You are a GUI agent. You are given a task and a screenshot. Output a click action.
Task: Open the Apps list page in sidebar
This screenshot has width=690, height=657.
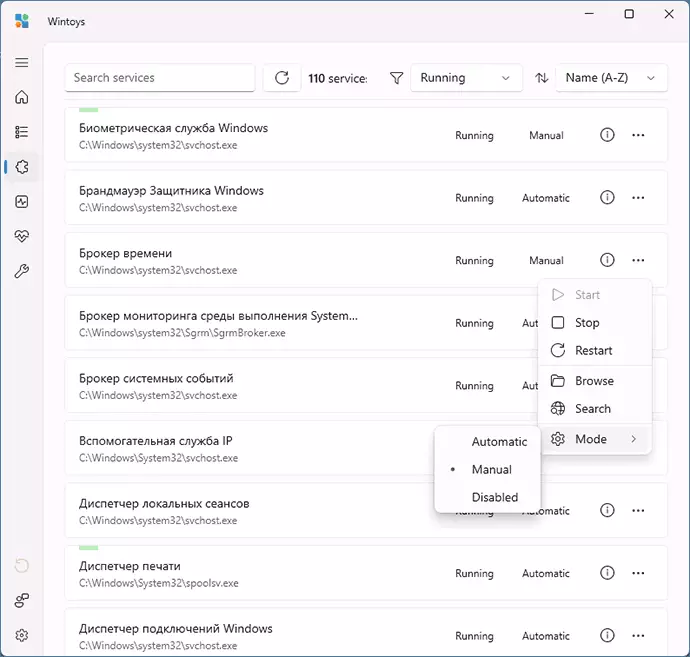pyautogui.click(x=22, y=132)
